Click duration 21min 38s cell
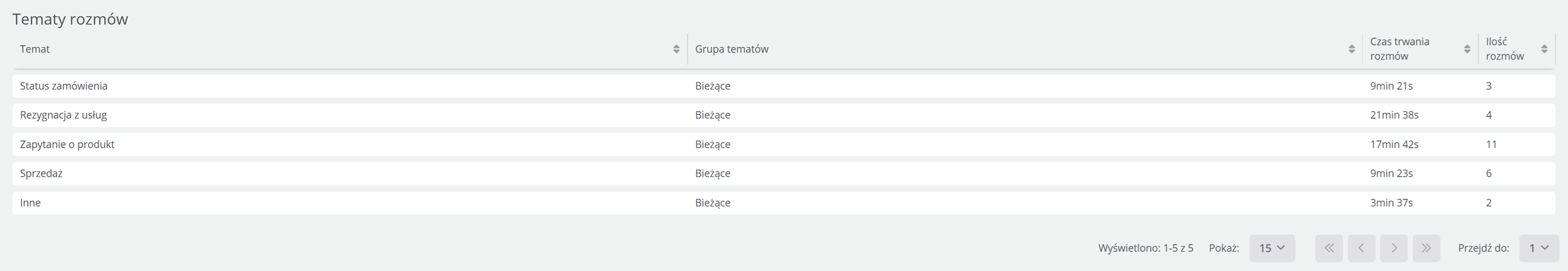 (1394, 115)
